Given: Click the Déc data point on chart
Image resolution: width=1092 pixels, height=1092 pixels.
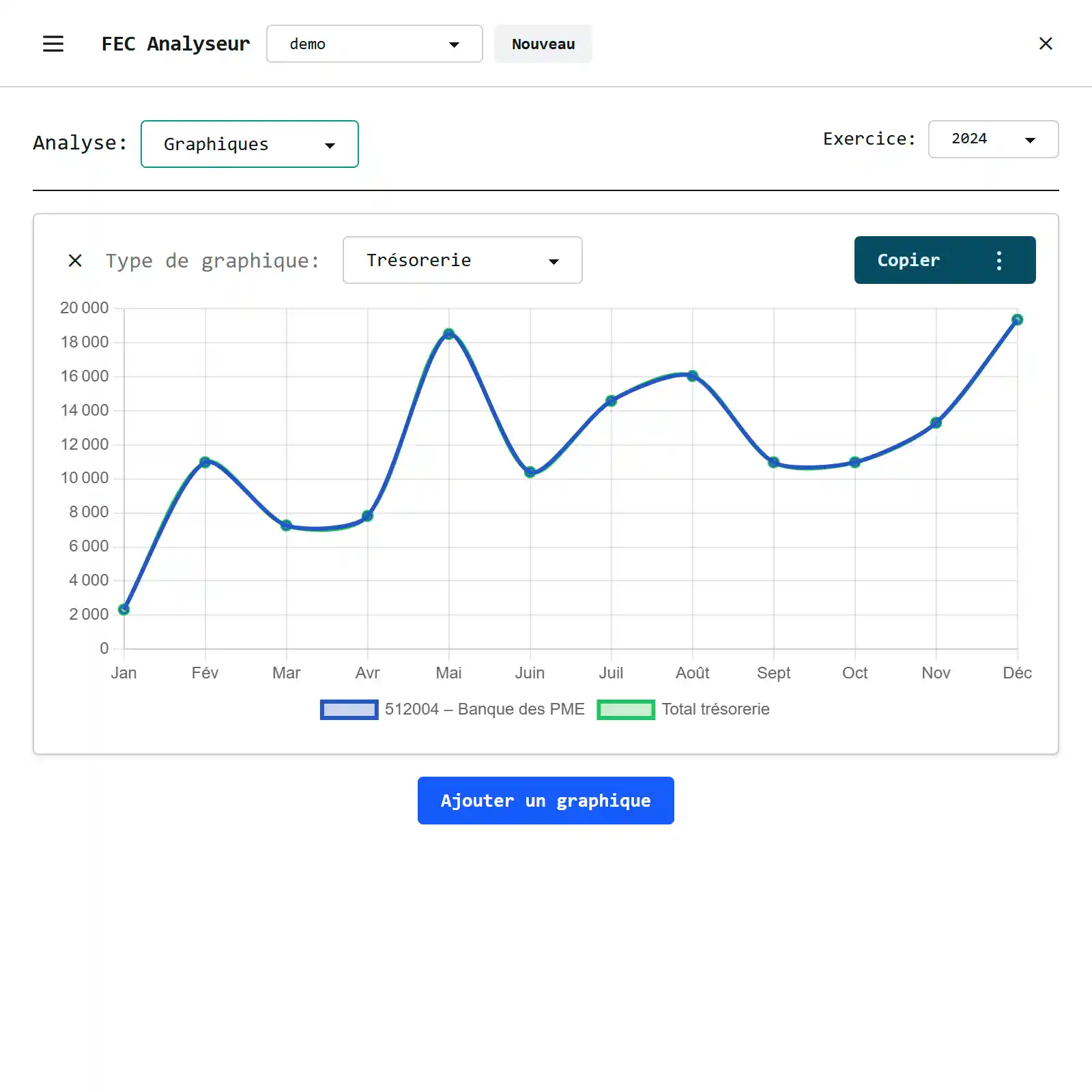Looking at the screenshot, I should [x=1017, y=320].
